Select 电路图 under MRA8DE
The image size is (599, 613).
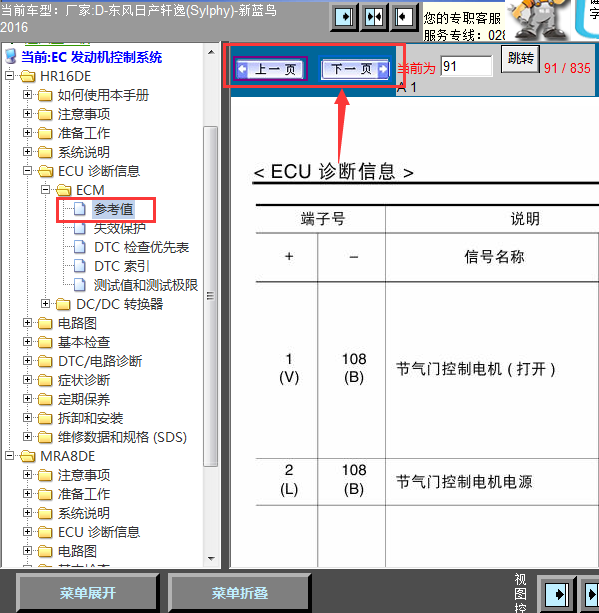click(x=77, y=551)
